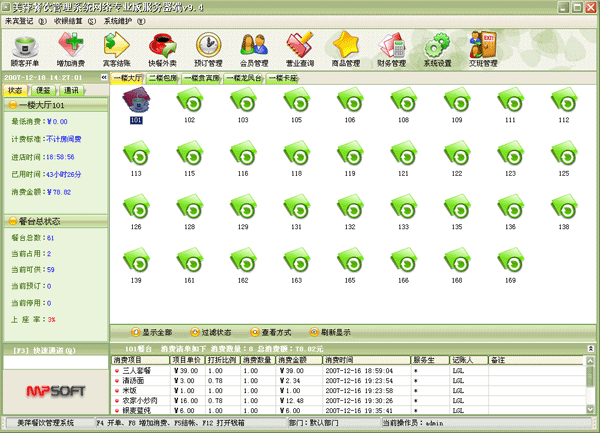Collapse the 餐台总状态 panel
Viewport: 600px width, 433px height.
pos(98,221)
